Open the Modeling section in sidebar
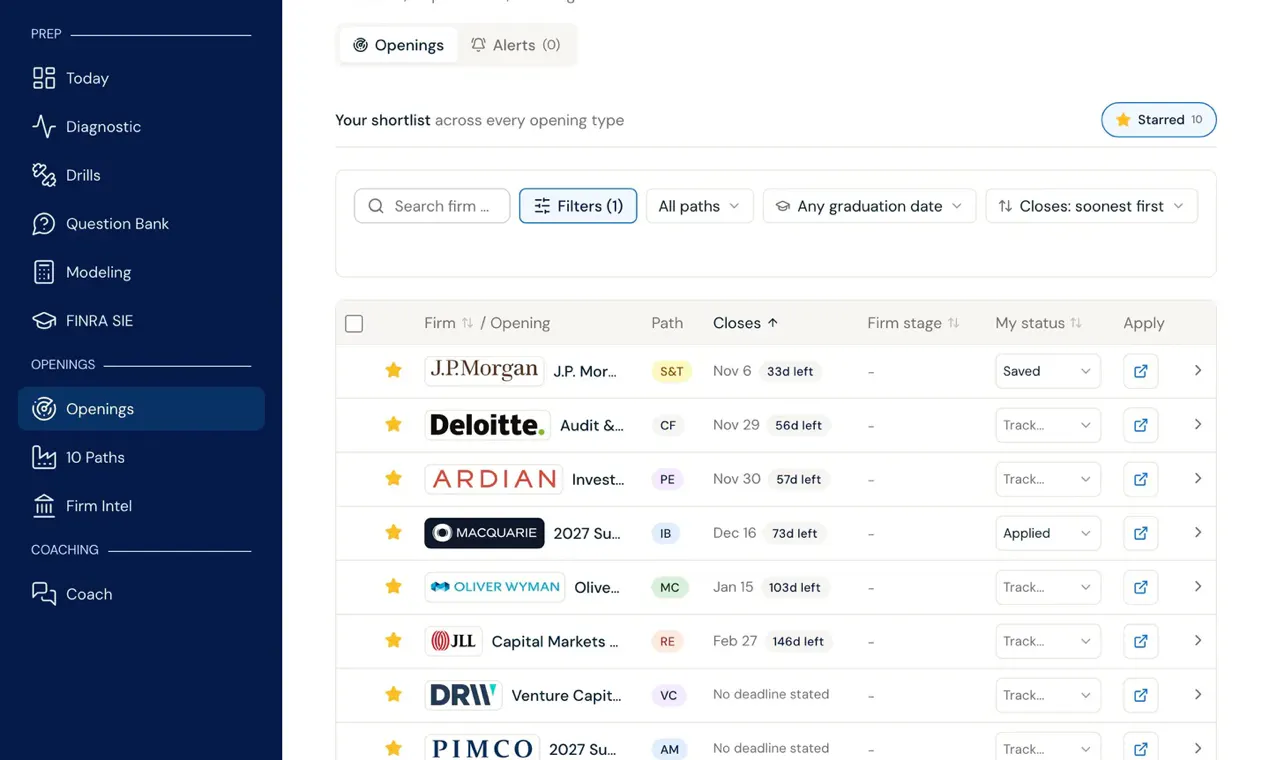This screenshot has width=1270, height=760. pos(141,272)
